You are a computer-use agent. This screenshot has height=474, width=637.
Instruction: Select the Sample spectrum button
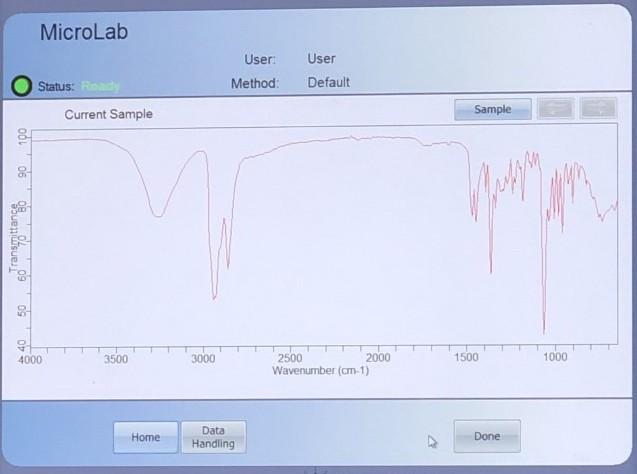point(493,109)
